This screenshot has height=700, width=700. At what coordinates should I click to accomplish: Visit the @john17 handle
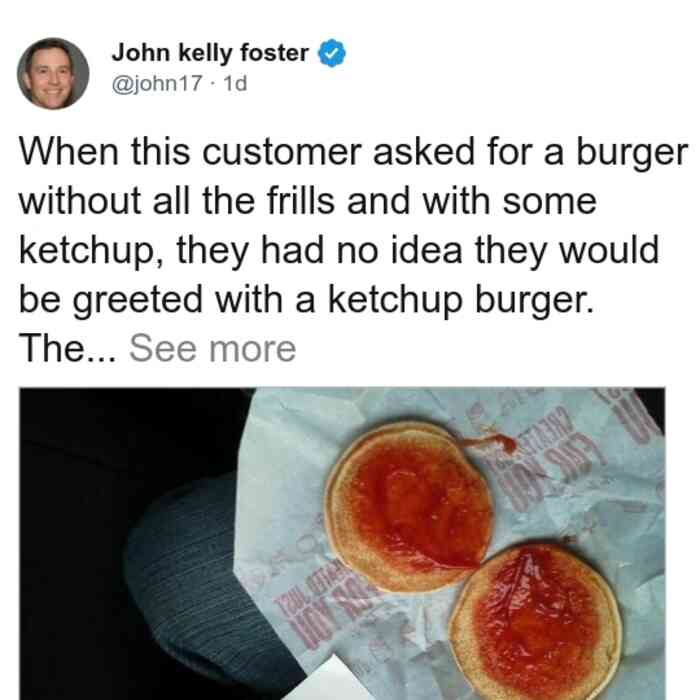pos(157,83)
